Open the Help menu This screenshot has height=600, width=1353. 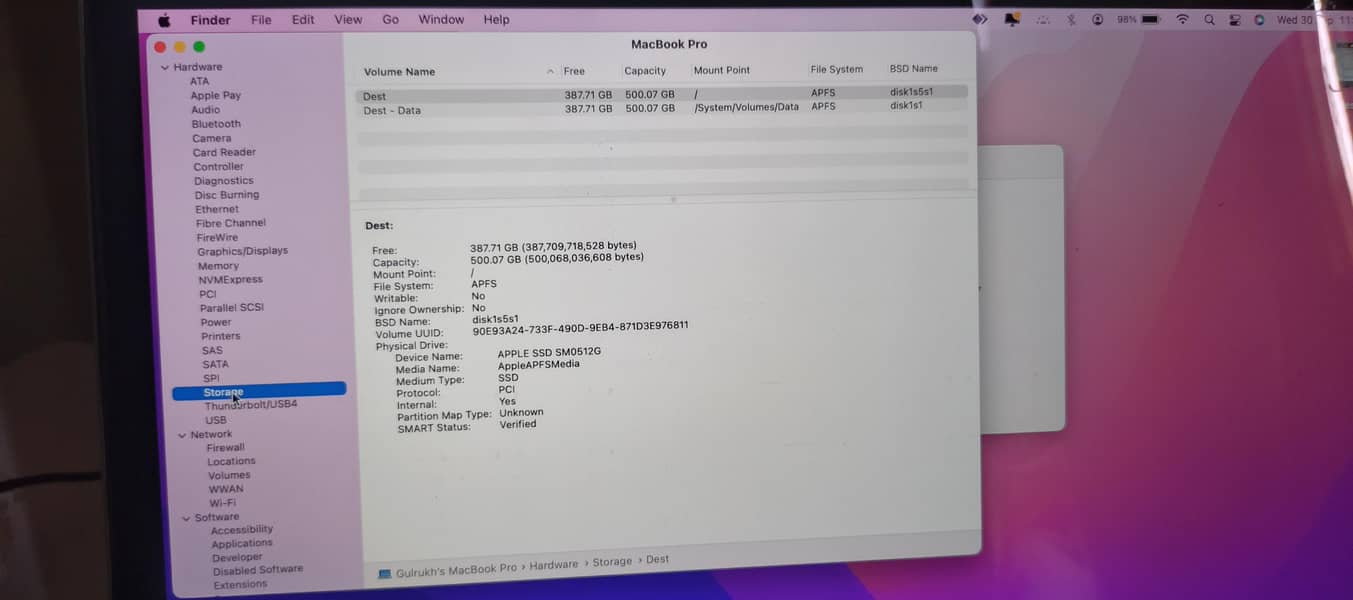click(x=496, y=20)
